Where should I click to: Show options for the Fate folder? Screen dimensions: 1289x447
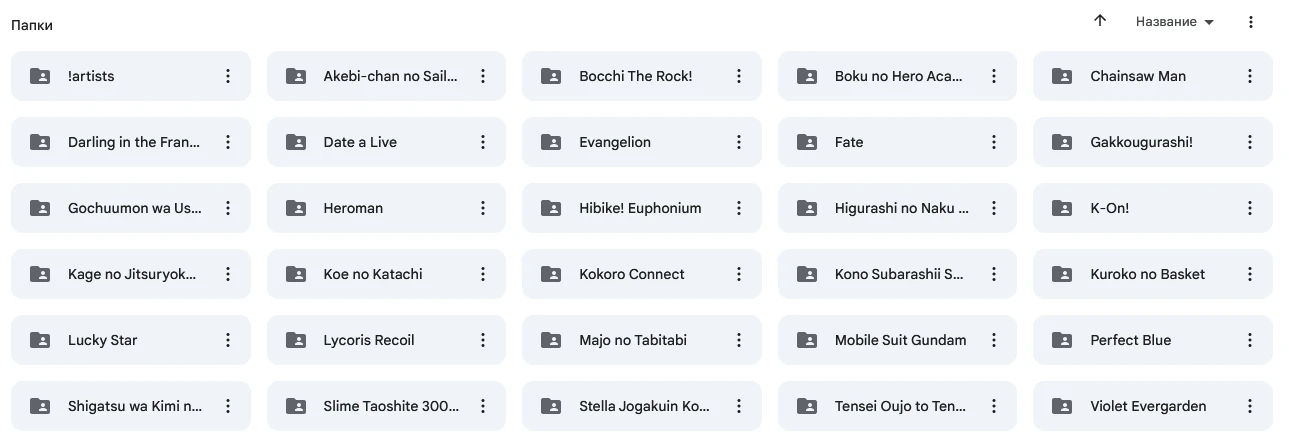point(994,142)
